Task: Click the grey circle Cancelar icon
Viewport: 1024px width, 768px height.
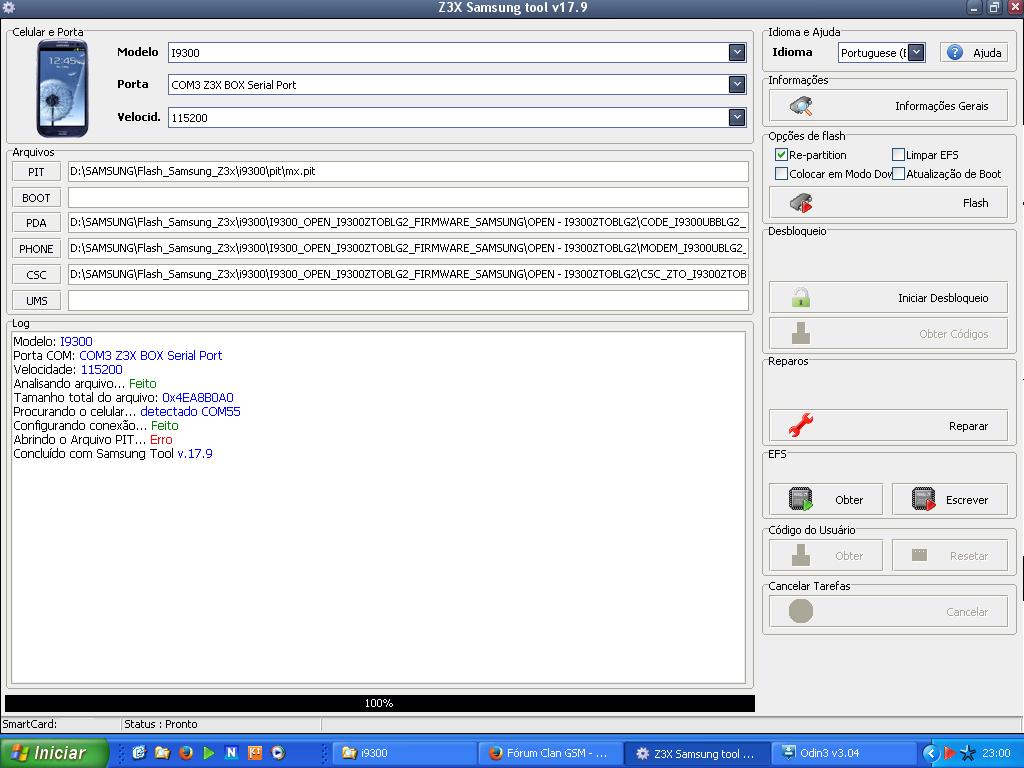Action: point(801,611)
